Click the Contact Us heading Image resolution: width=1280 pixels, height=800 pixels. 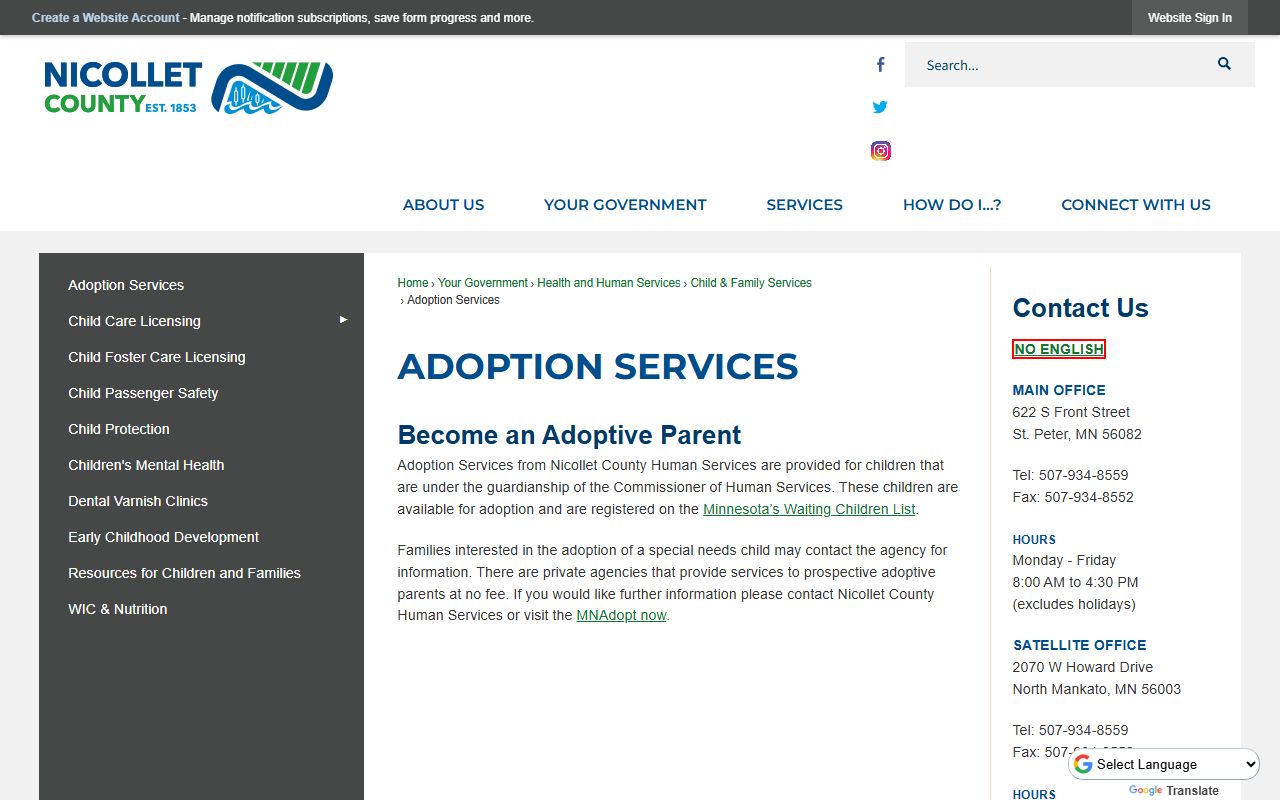point(1080,308)
